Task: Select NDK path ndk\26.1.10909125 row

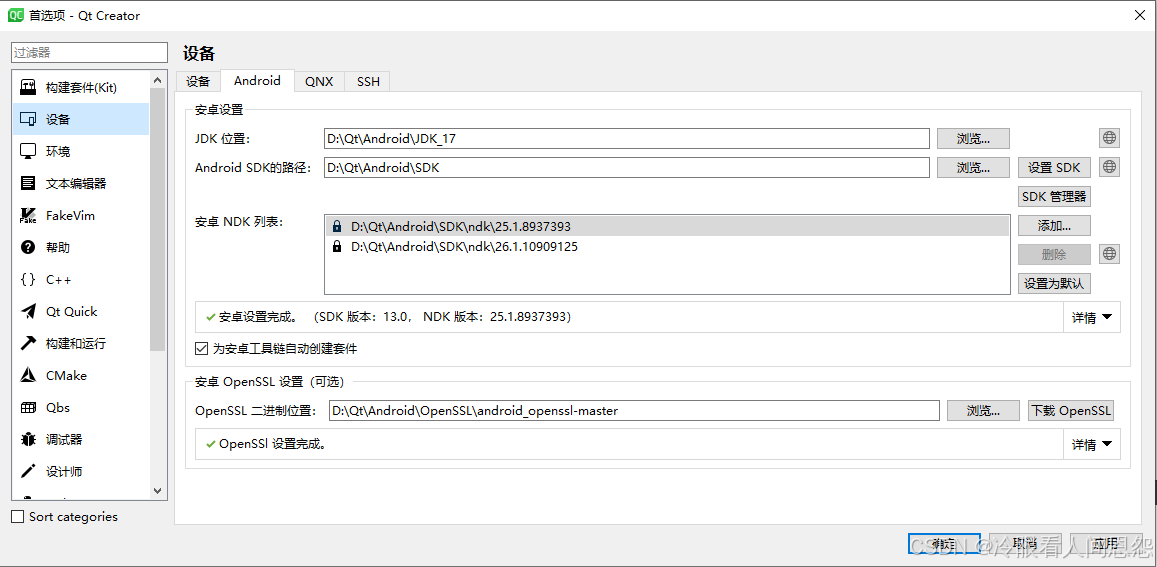Action: pyautogui.click(x=666, y=247)
